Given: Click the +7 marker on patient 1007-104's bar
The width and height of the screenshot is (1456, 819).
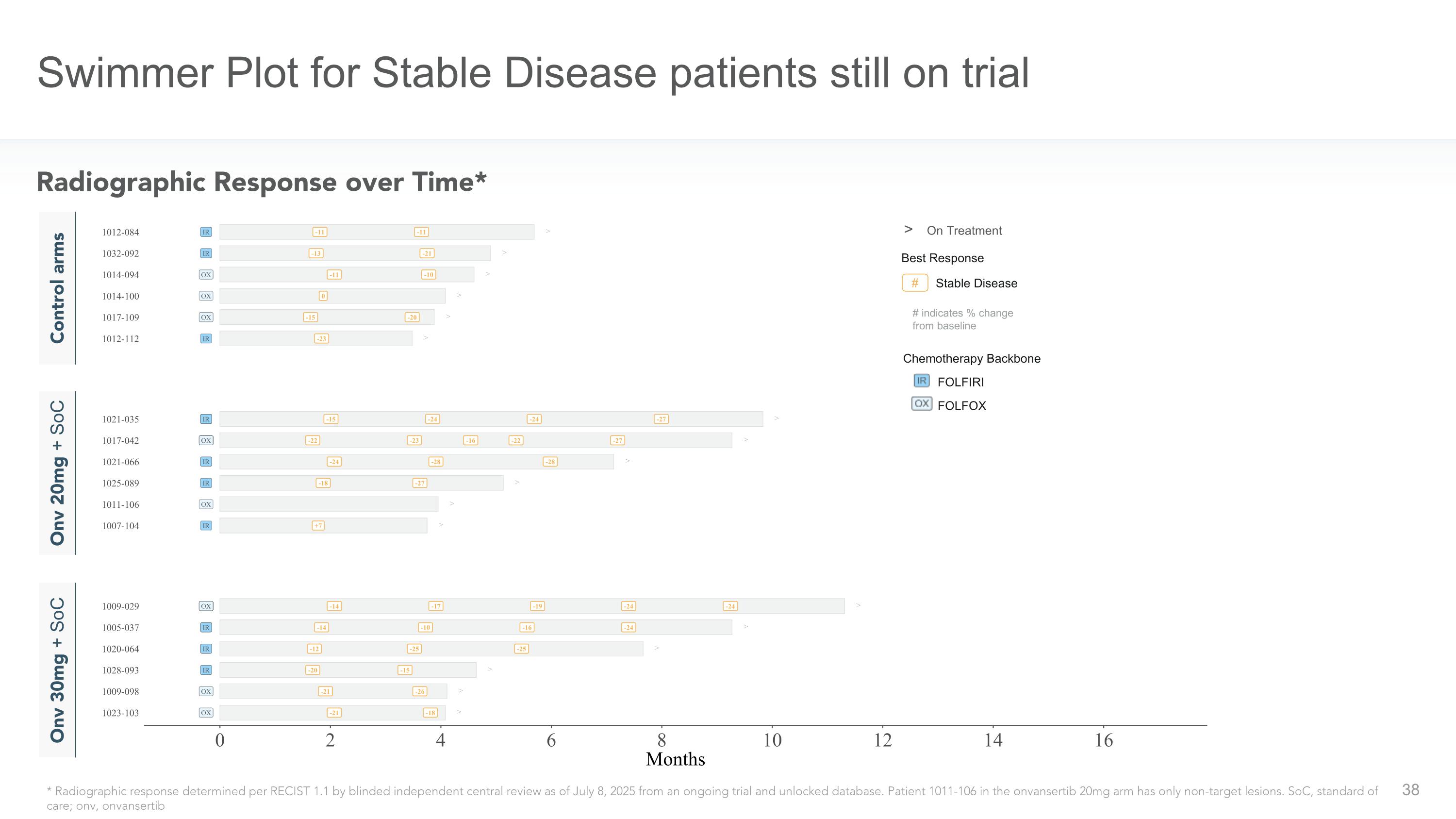Looking at the screenshot, I should click(x=318, y=526).
